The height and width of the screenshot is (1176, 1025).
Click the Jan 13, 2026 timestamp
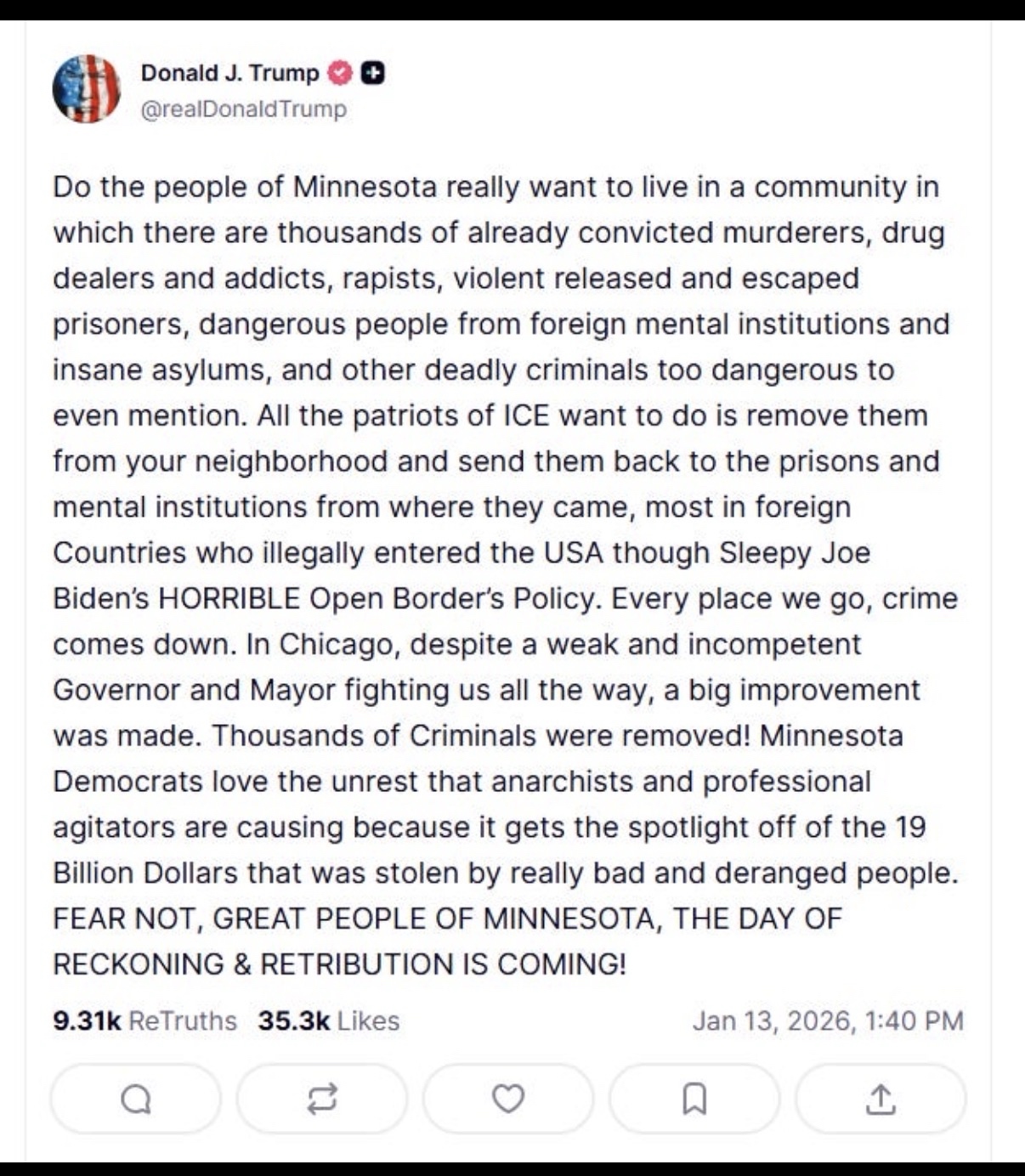[827, 1021]
